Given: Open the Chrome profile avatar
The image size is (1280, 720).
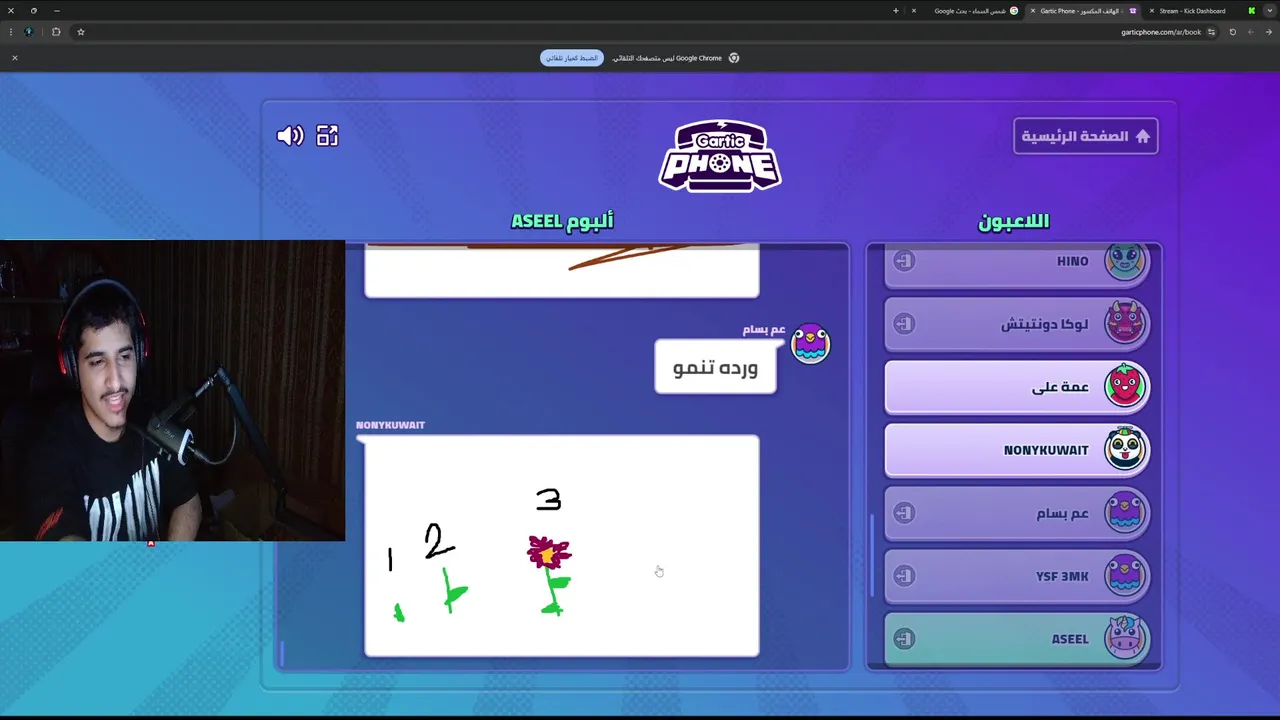Looking at the screenshot, I should coord(28,32).
